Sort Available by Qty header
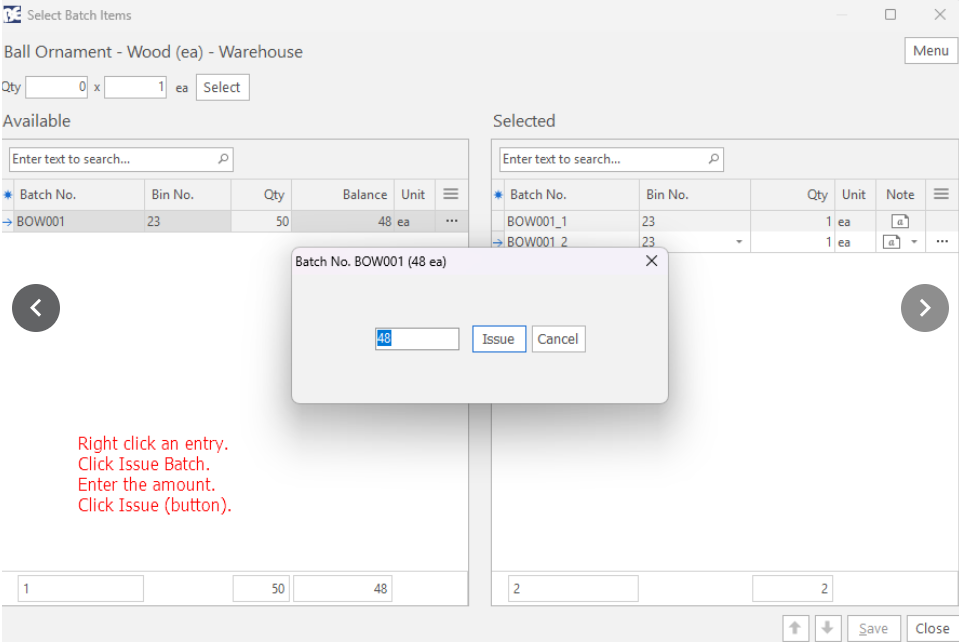Viewport: 959px width, 642px height. coord(261,194)
